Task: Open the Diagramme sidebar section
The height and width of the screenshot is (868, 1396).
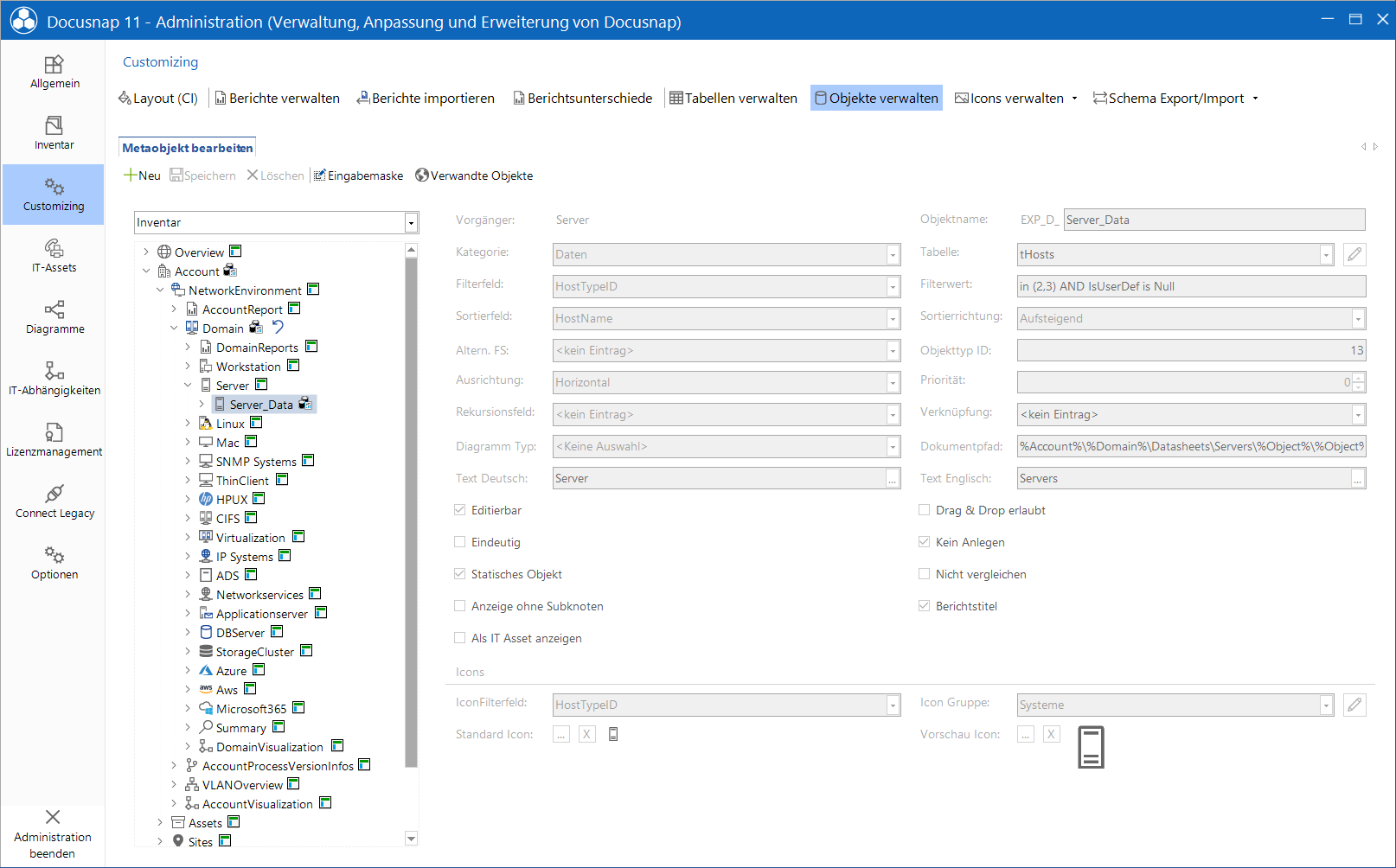Action: pos(54,318)
